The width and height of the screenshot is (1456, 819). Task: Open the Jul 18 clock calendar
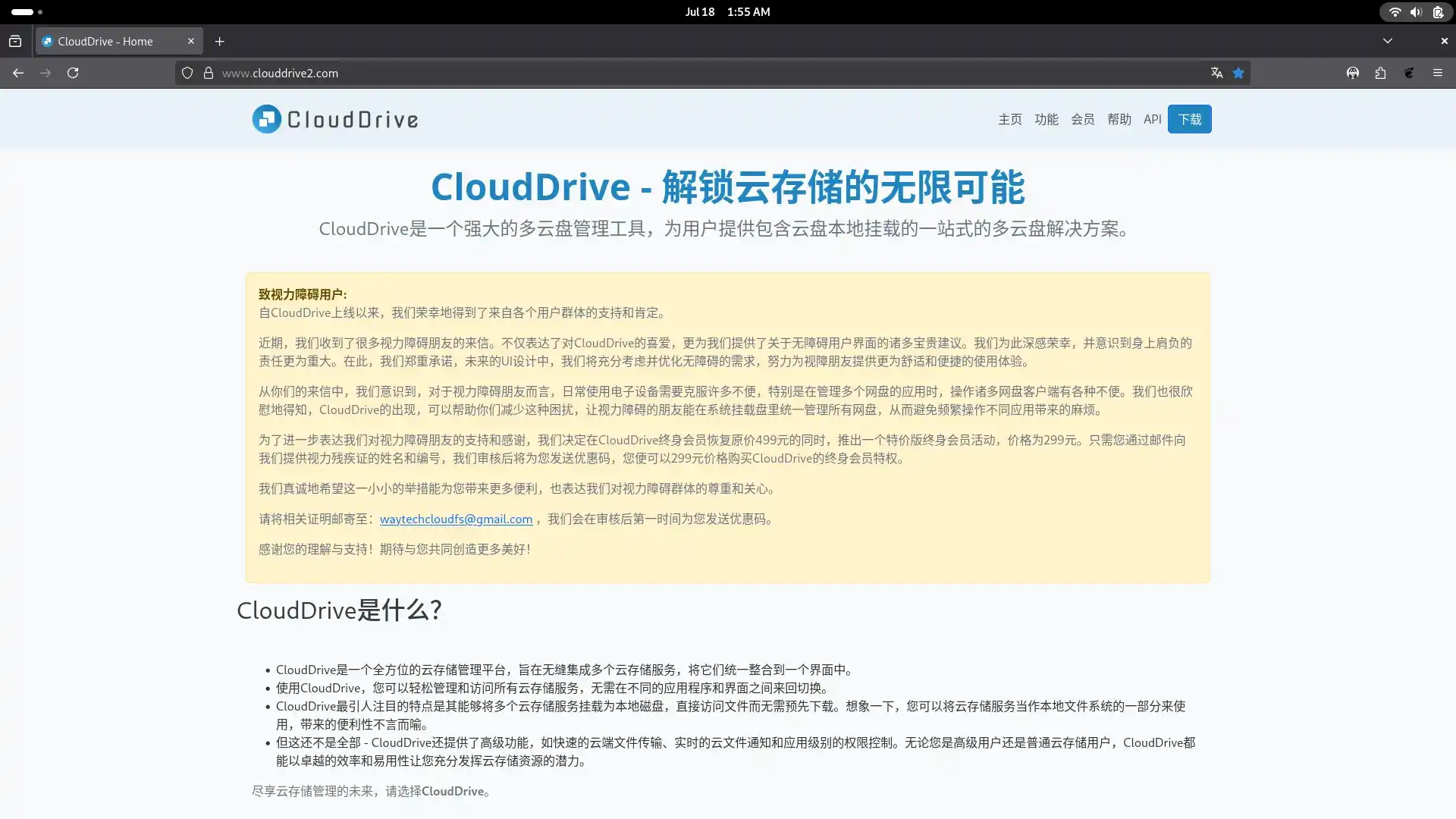tap(727, 11)
